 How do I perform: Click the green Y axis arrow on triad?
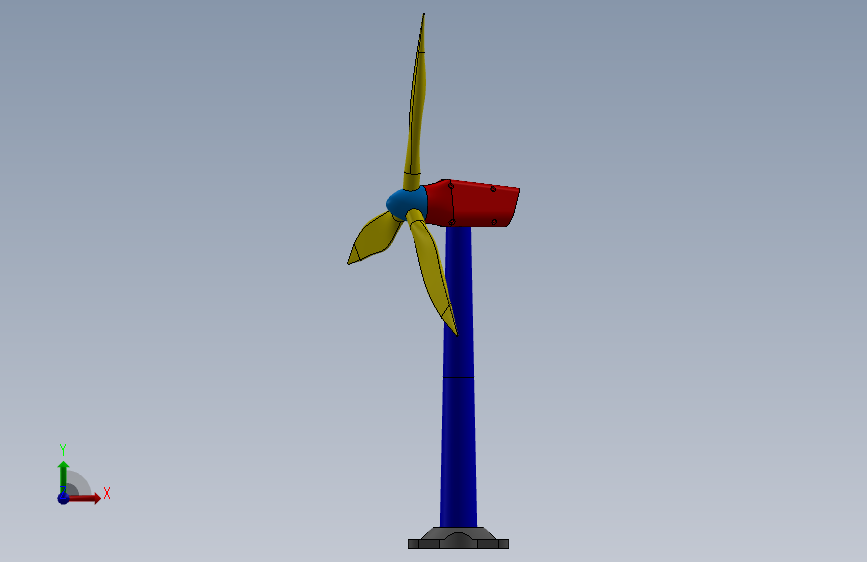point(63,476)
